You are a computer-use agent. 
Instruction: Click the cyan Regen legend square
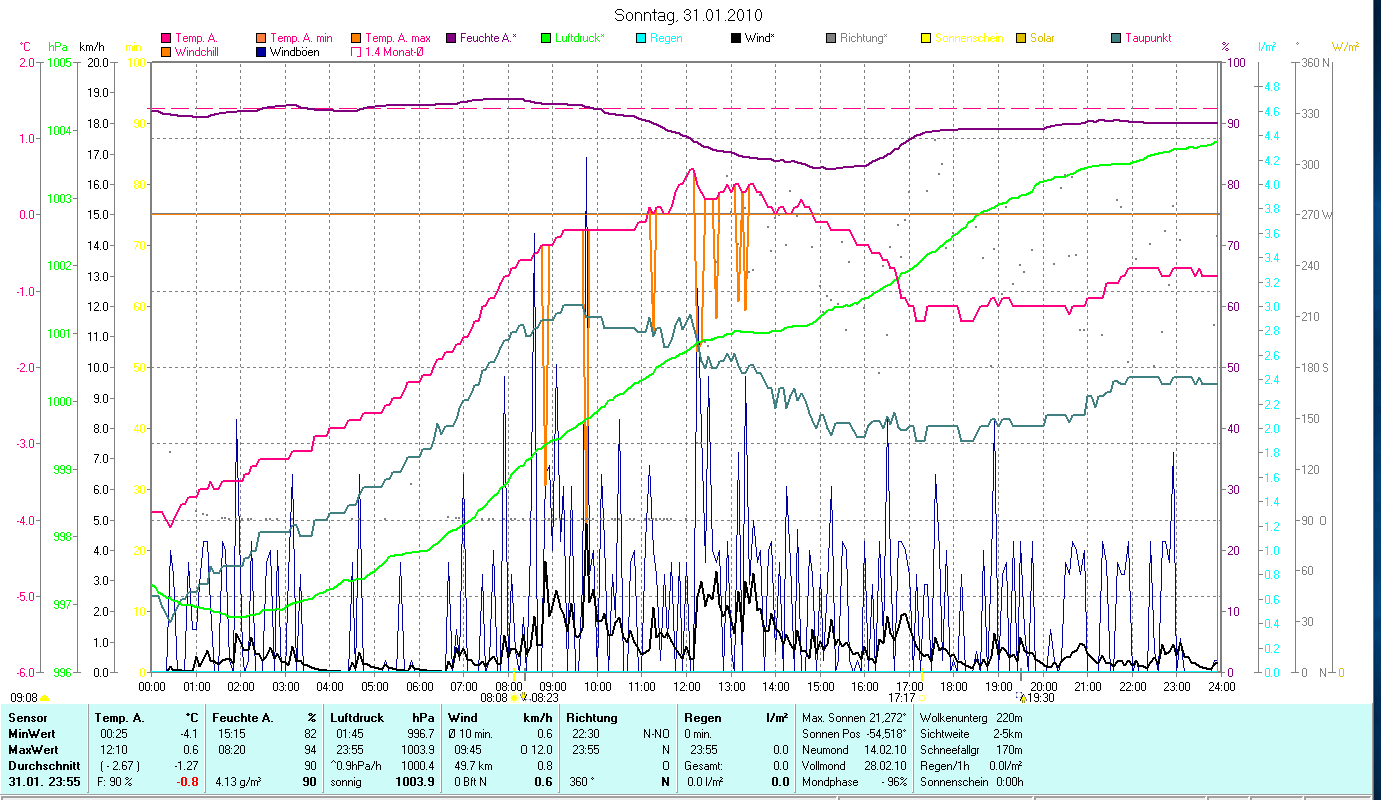pos(641,38)
